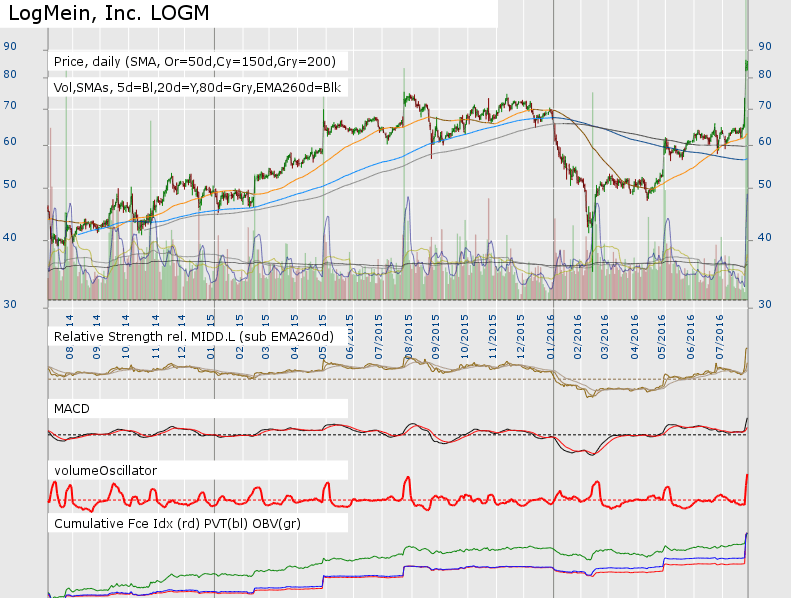Select the Relative Strength rel. MIDD.L label
Image resolution: width=791 pixels, height=598 pixels.
(x=194, y=337)
